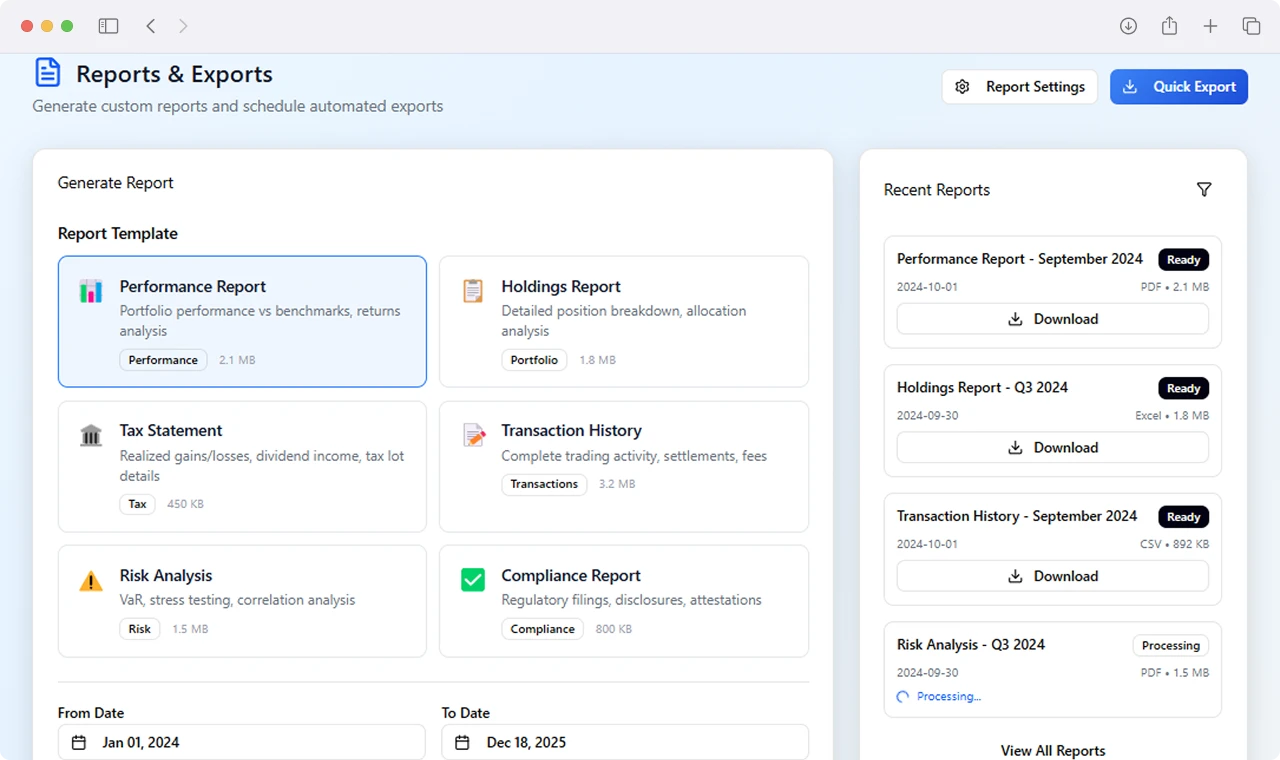
Task: Go back with the left chevron
Action: [x=150, y=26]
